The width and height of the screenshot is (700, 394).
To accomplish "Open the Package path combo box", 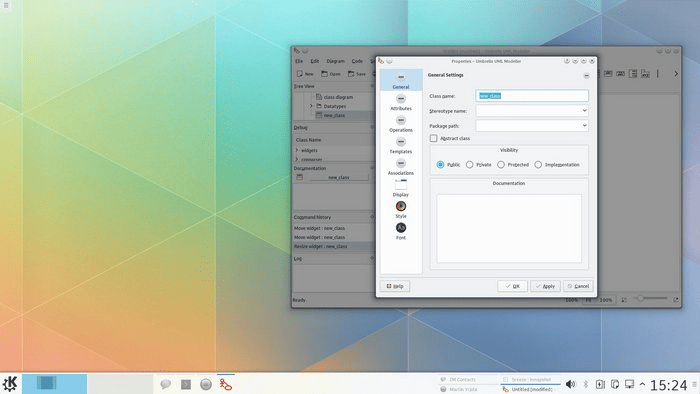I will [x=532, y=126].
